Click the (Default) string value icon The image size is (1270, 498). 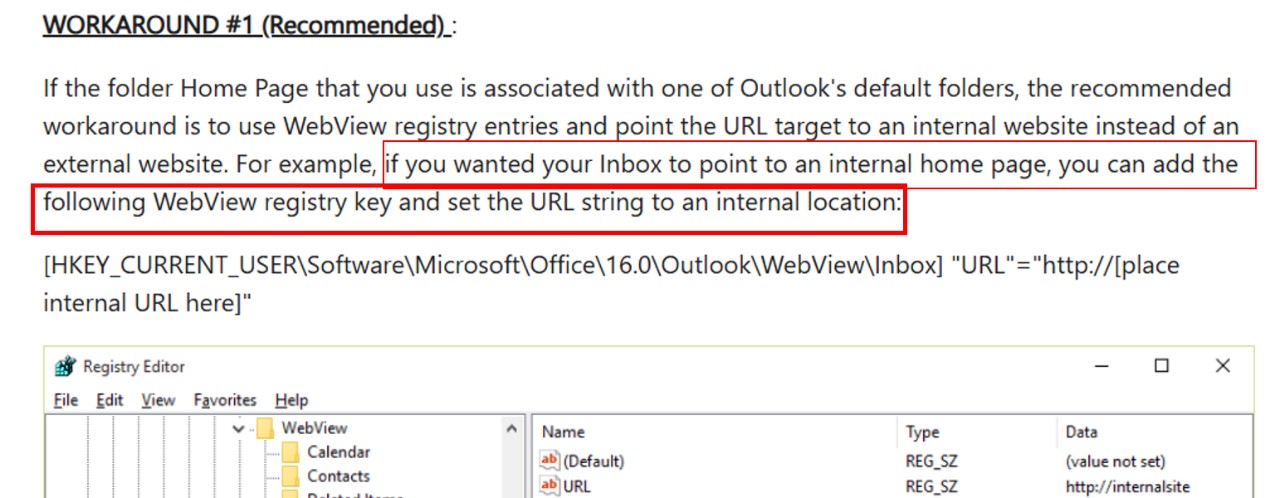click(550, 461)
